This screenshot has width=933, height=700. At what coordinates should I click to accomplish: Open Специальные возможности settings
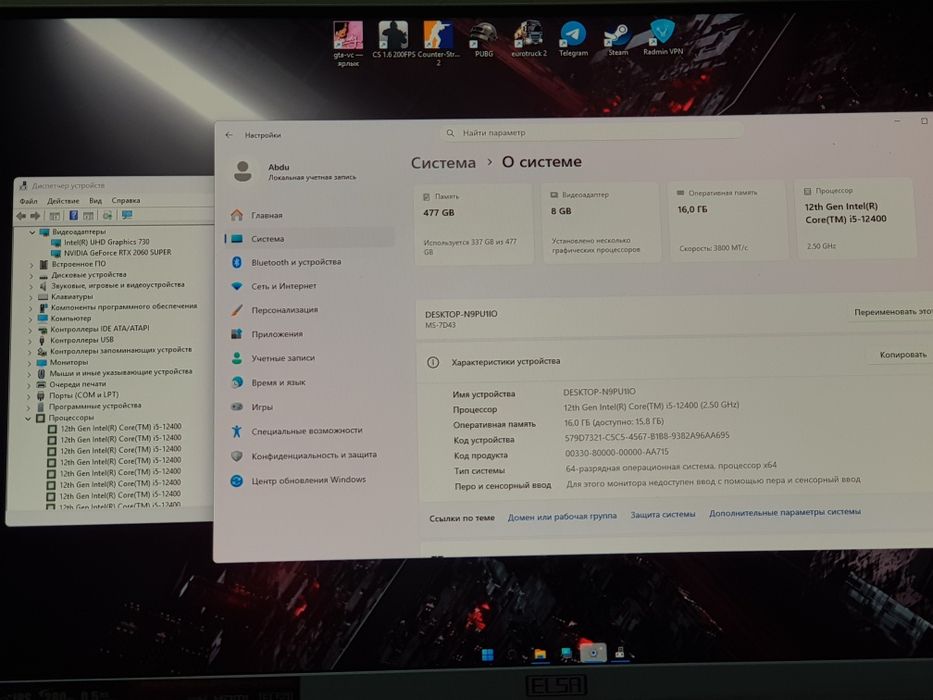click(306, 430)
